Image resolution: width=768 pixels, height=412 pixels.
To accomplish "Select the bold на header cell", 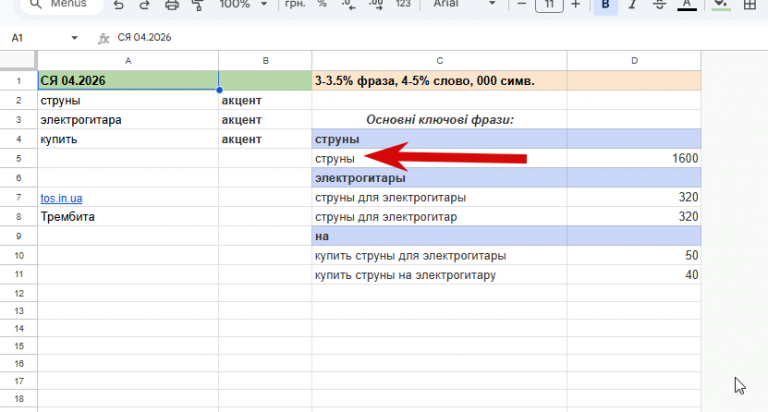I will pyautogui.click(x=439, y=236).
